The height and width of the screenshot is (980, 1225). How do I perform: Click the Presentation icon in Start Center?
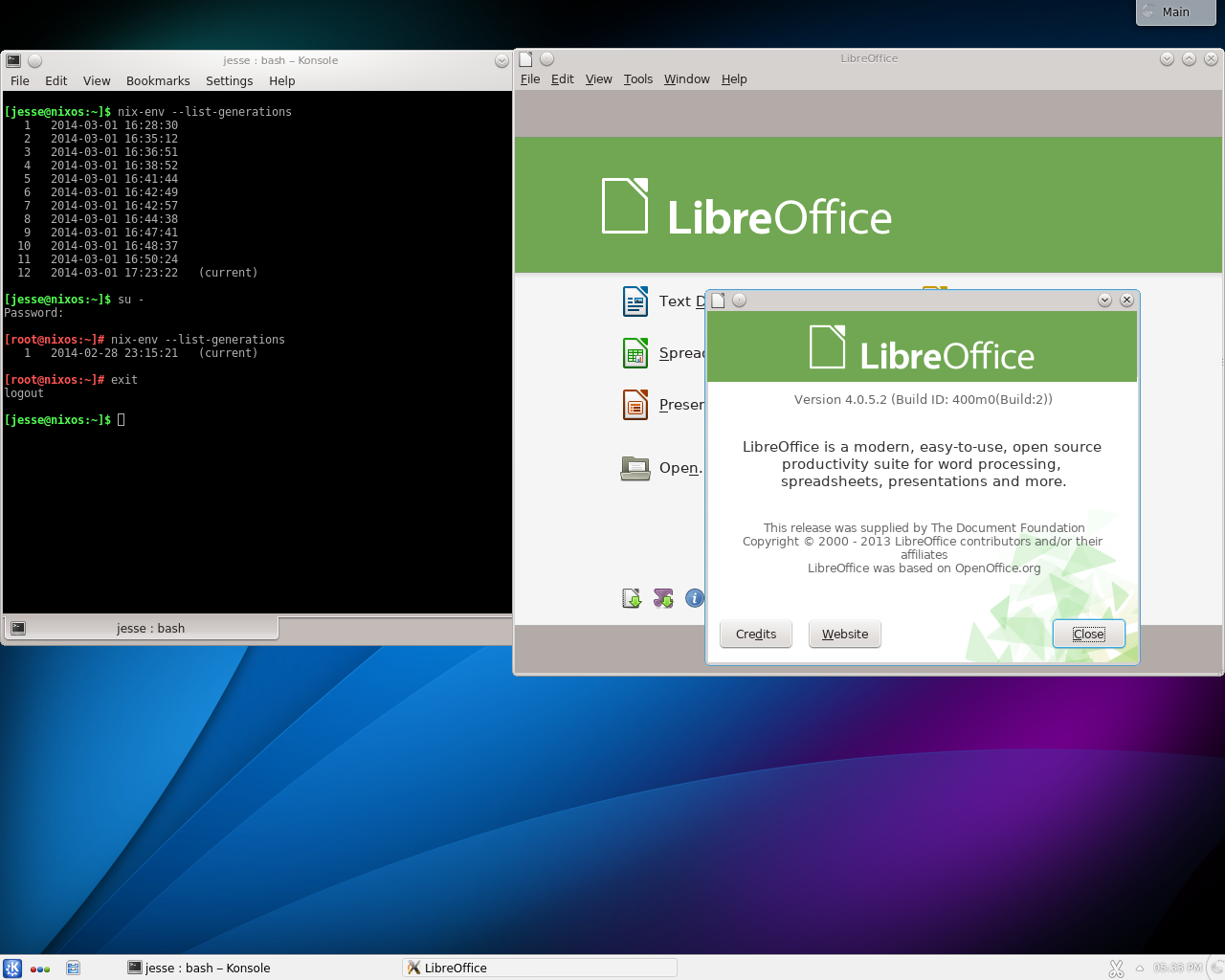pos(635,405)
